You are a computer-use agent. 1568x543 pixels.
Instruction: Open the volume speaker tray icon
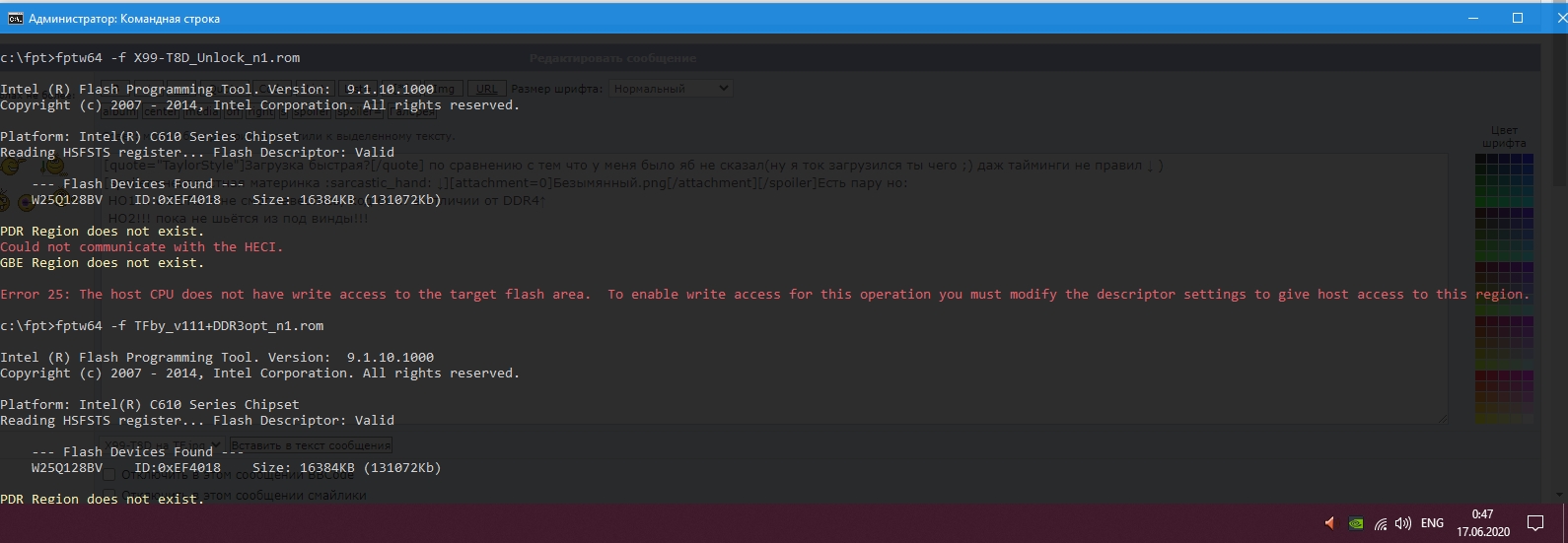1402,523
